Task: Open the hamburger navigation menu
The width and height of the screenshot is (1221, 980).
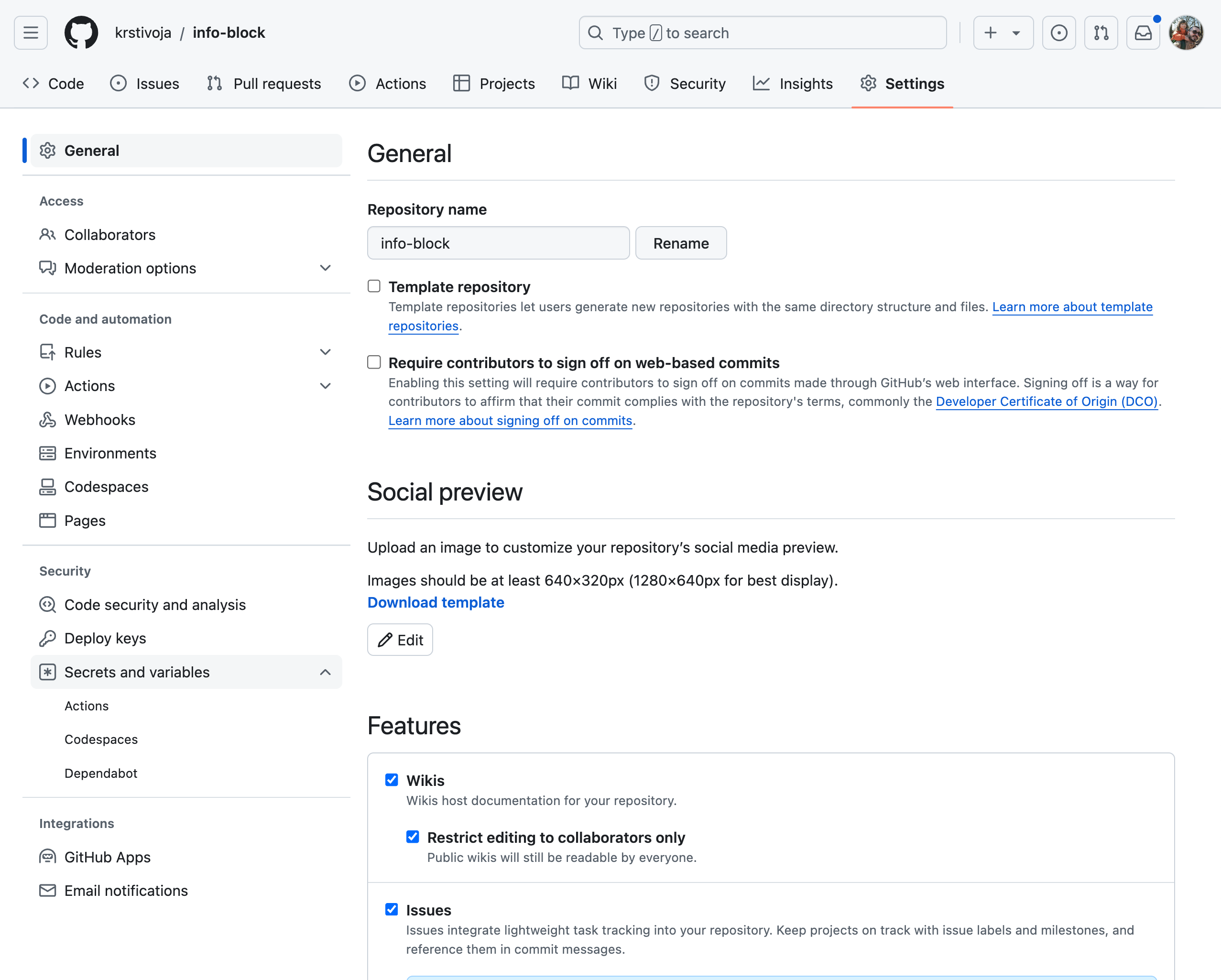Action: click(x=31, y=33)
